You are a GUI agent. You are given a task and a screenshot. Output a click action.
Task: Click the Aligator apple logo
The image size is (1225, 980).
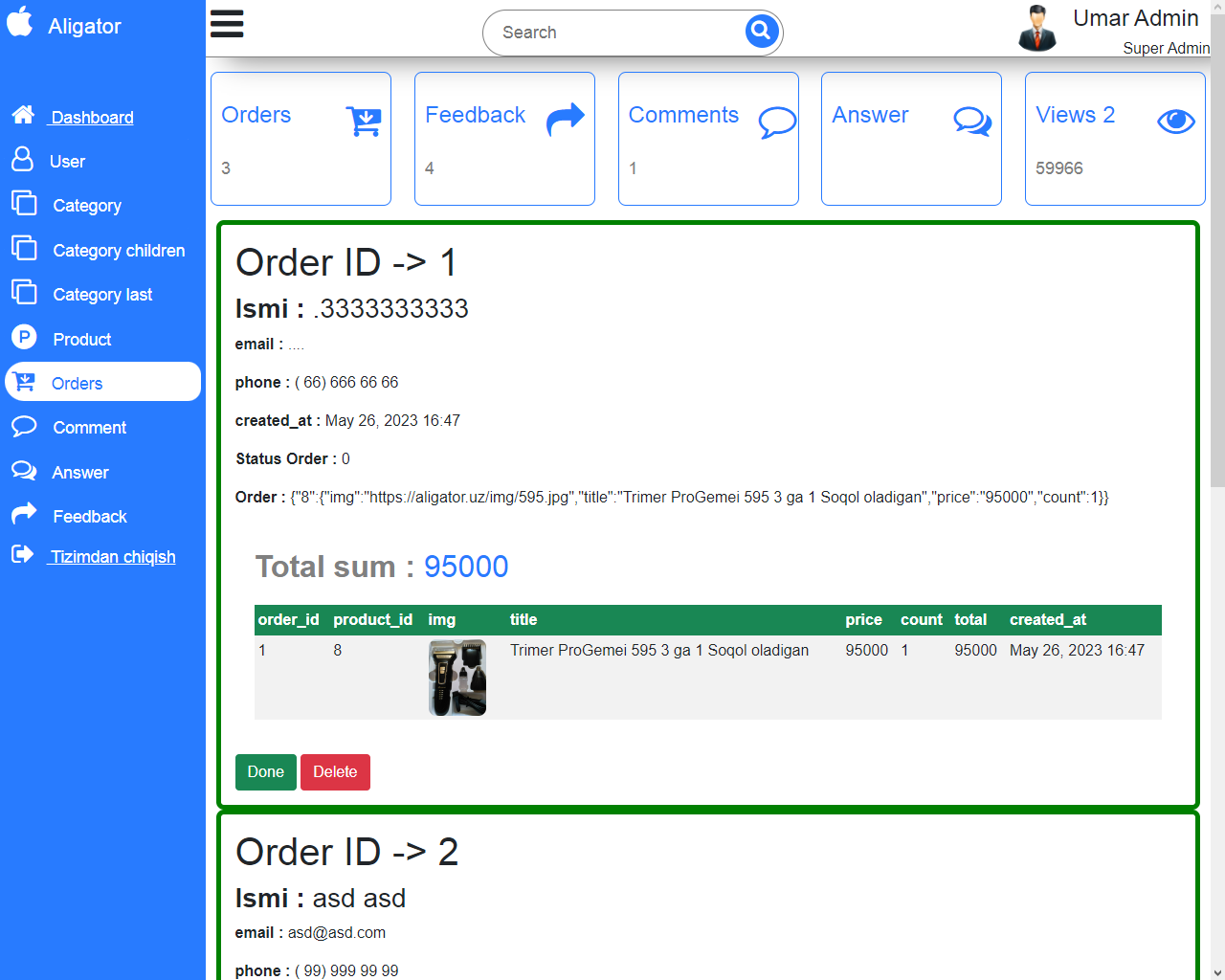(20, 22)
